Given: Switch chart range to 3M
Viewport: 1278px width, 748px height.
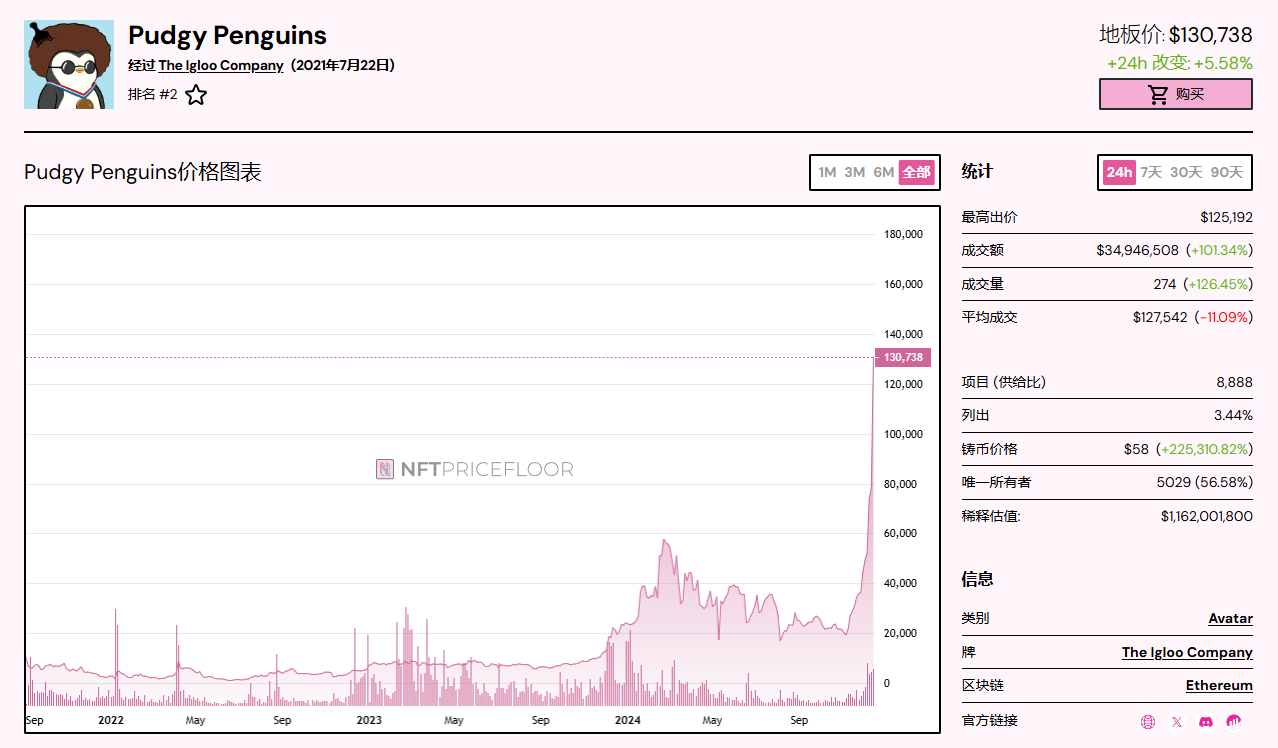Looking at the screenshot, I should [x=855, y=172].
